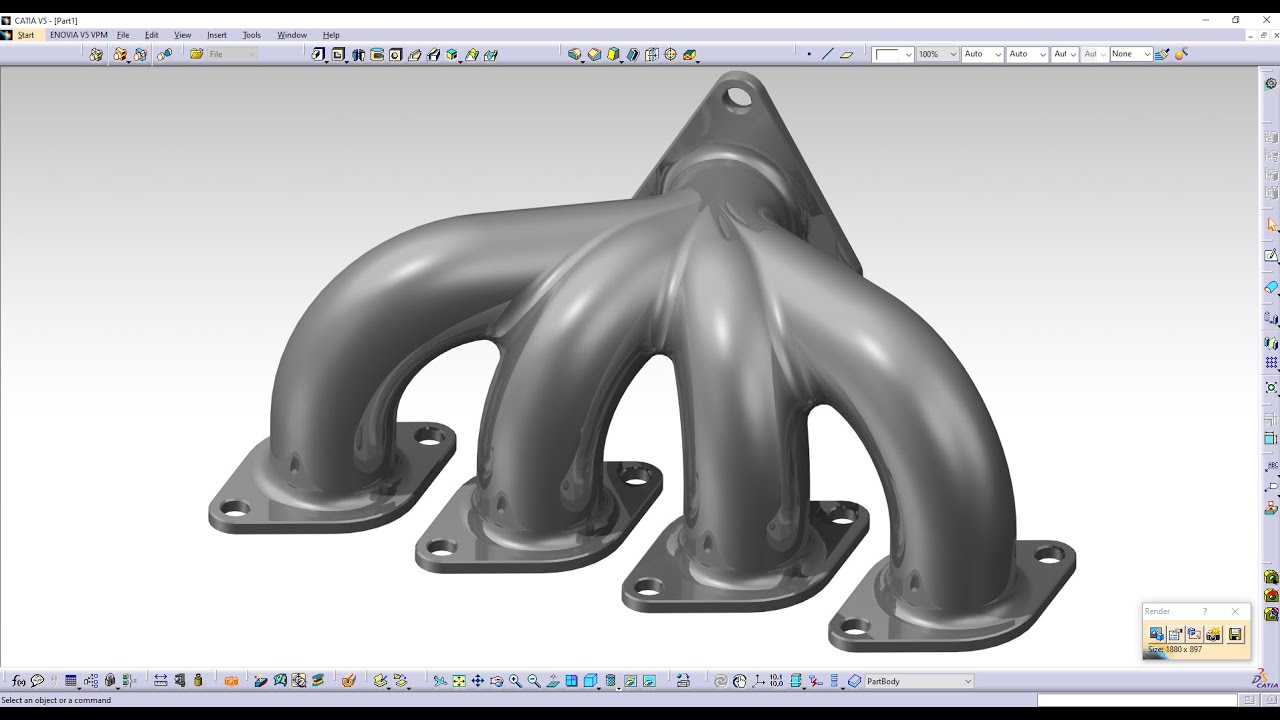Click the Normal View icon
Viewport: 1280px width, 720px height.
pos(553,681)
